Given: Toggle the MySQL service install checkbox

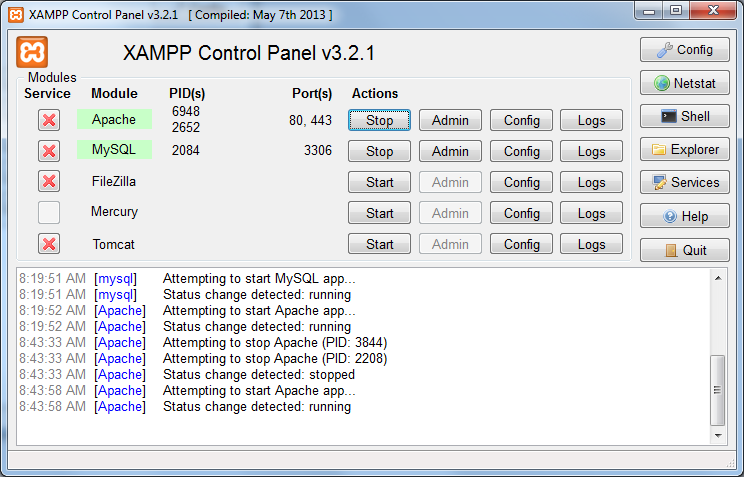Looking at the screenshot, I should pos(49,151).
